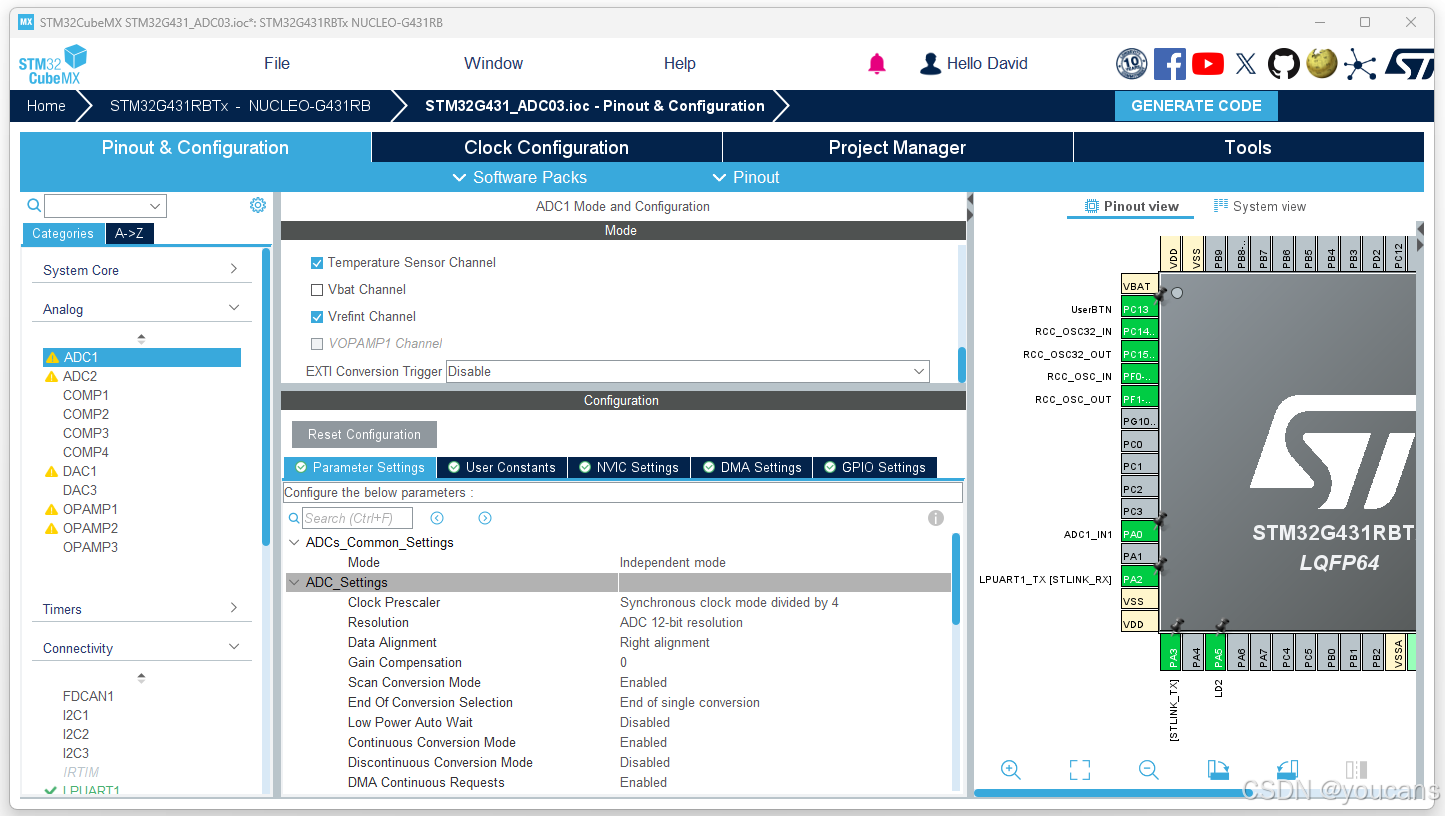
Task: Click the parameter search magnifier icon
Action: [x=294, y=518]
